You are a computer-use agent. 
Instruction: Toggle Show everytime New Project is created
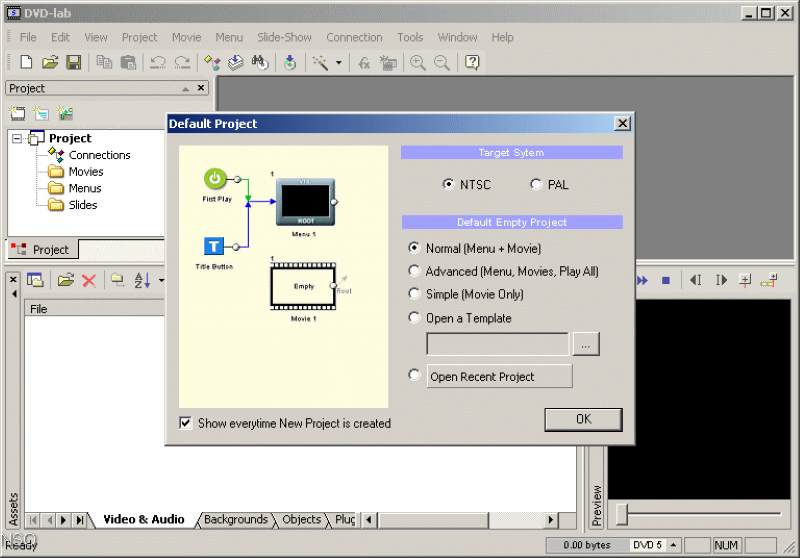point(185,423)
